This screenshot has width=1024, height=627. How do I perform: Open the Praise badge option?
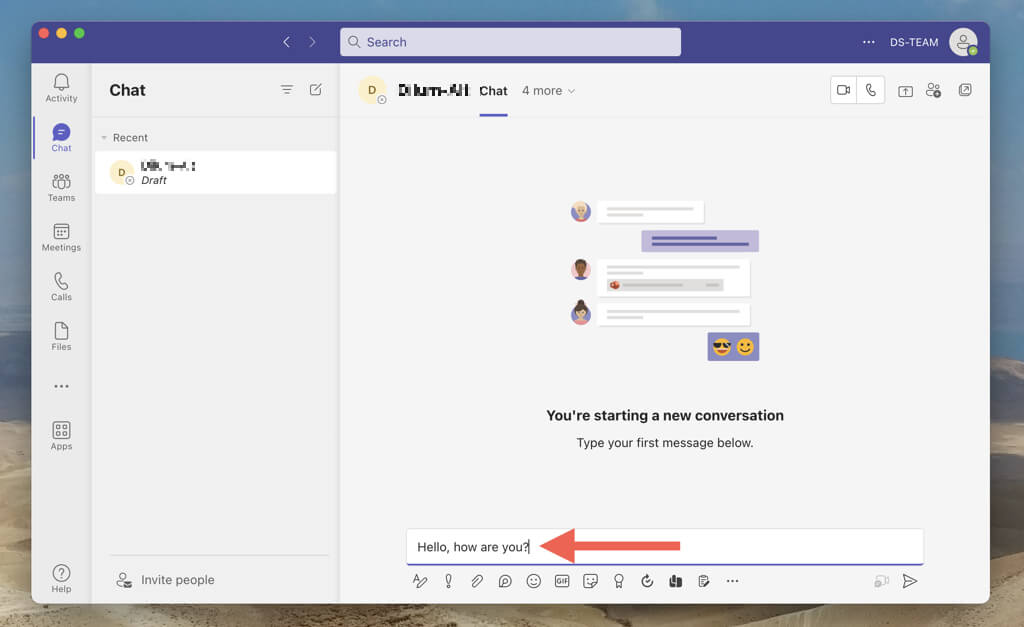point(618,581)
